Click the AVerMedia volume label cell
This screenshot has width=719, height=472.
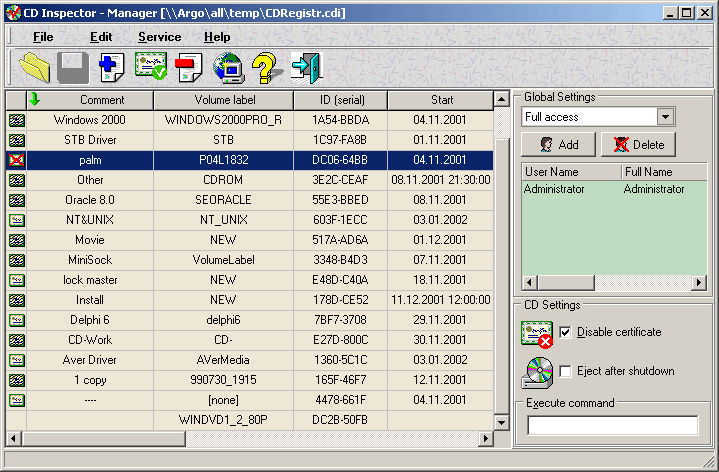tap(223, 360)
